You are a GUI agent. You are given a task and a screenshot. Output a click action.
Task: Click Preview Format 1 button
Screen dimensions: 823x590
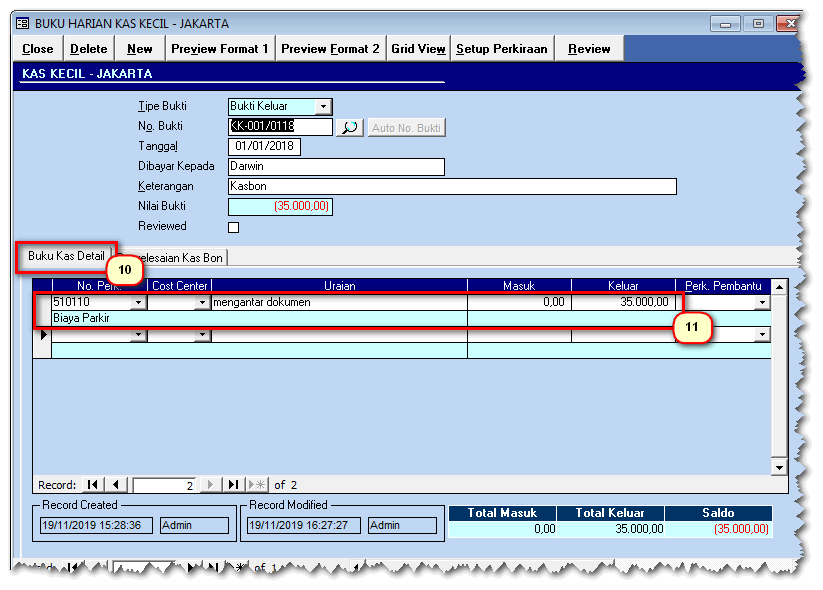219,49
